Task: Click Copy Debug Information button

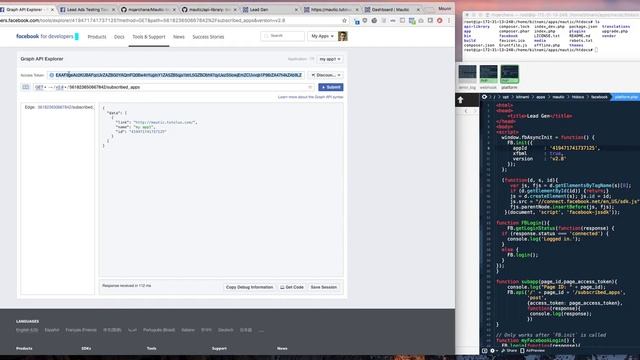Action: tap(249, 287)
